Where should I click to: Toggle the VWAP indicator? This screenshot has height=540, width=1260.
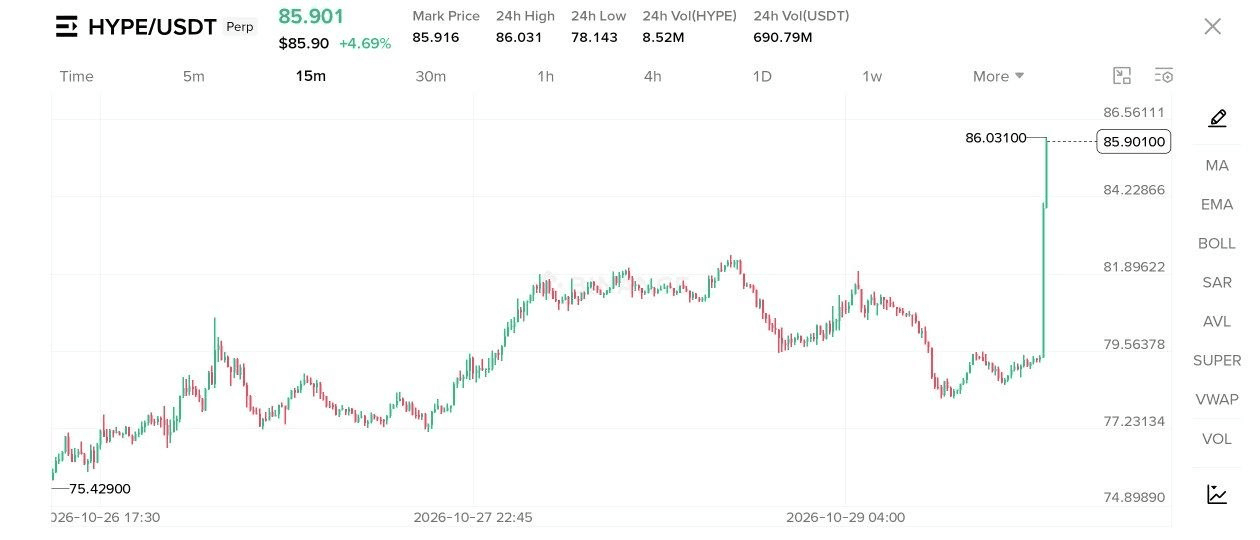pyautogui.click(x=1217, y=400)
